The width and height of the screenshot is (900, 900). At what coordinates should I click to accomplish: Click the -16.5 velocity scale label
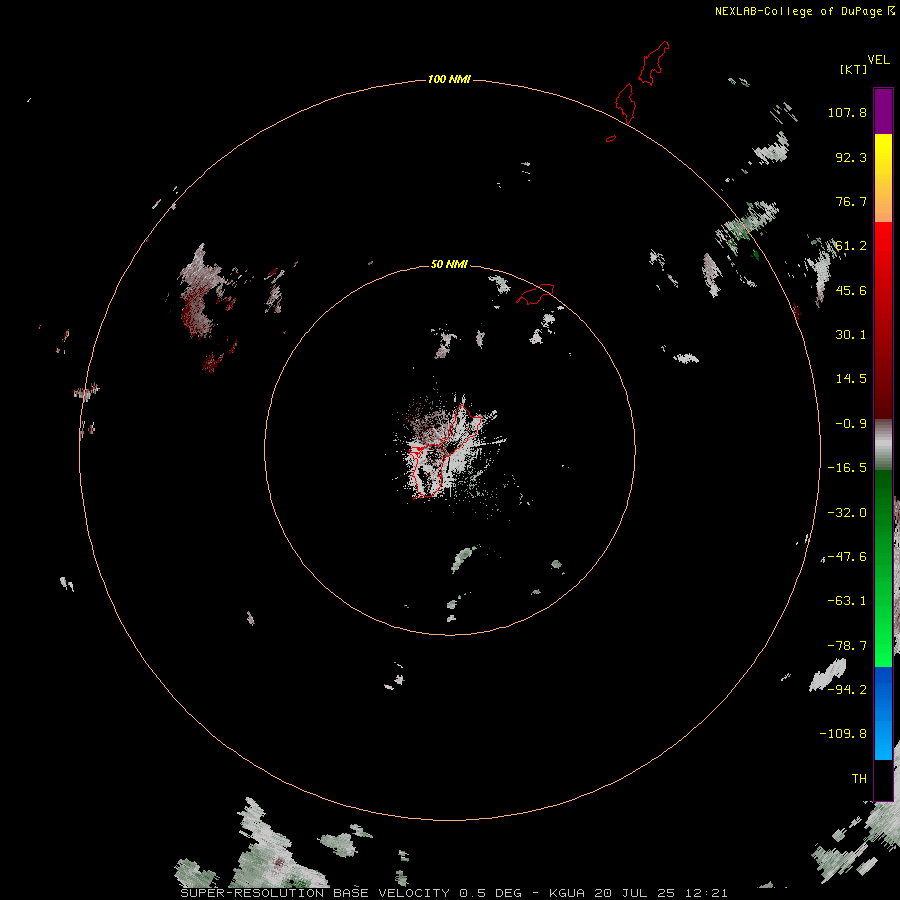pyautogui.click(x=847, y=468)
